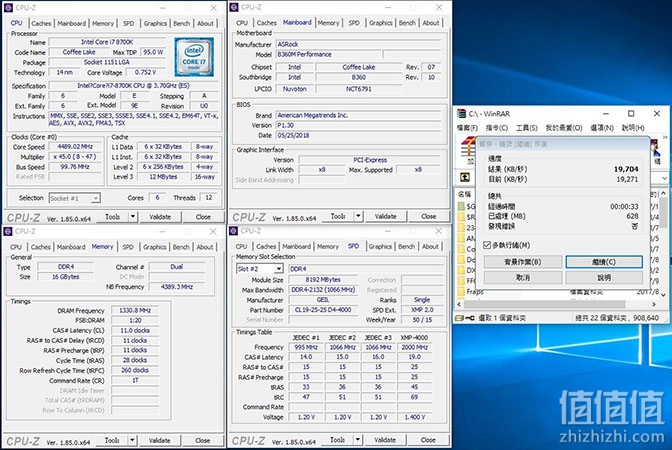Open the Slot #2 memory slot dropdown

279,269
